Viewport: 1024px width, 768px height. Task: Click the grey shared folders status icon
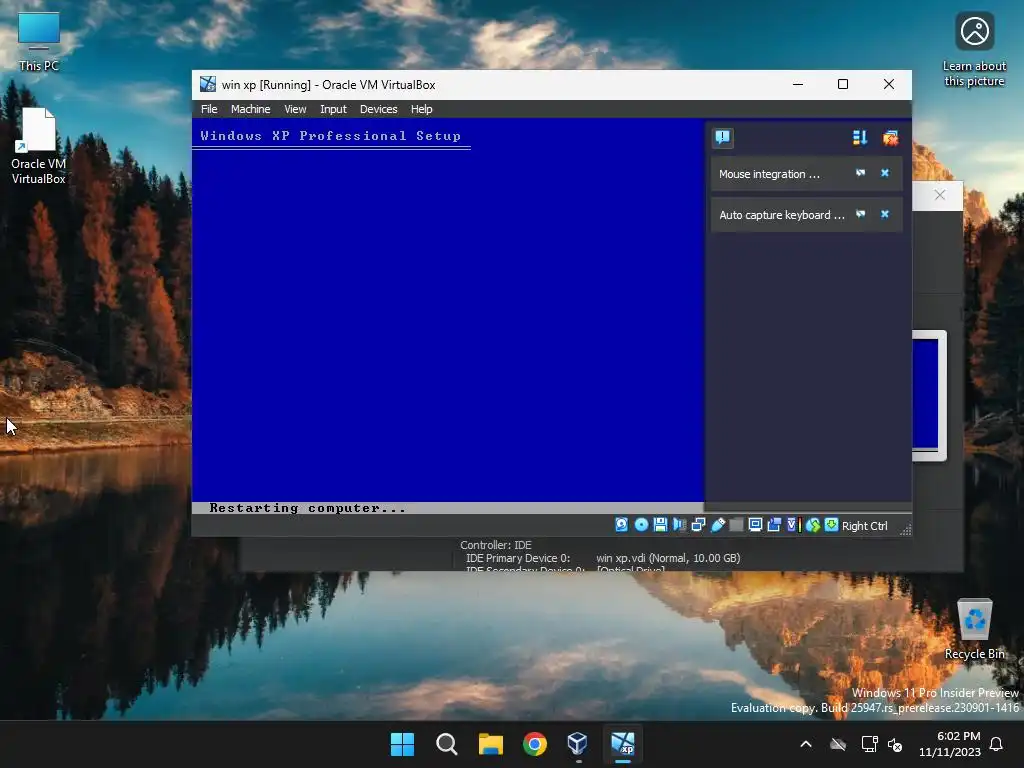click(736, 525)
